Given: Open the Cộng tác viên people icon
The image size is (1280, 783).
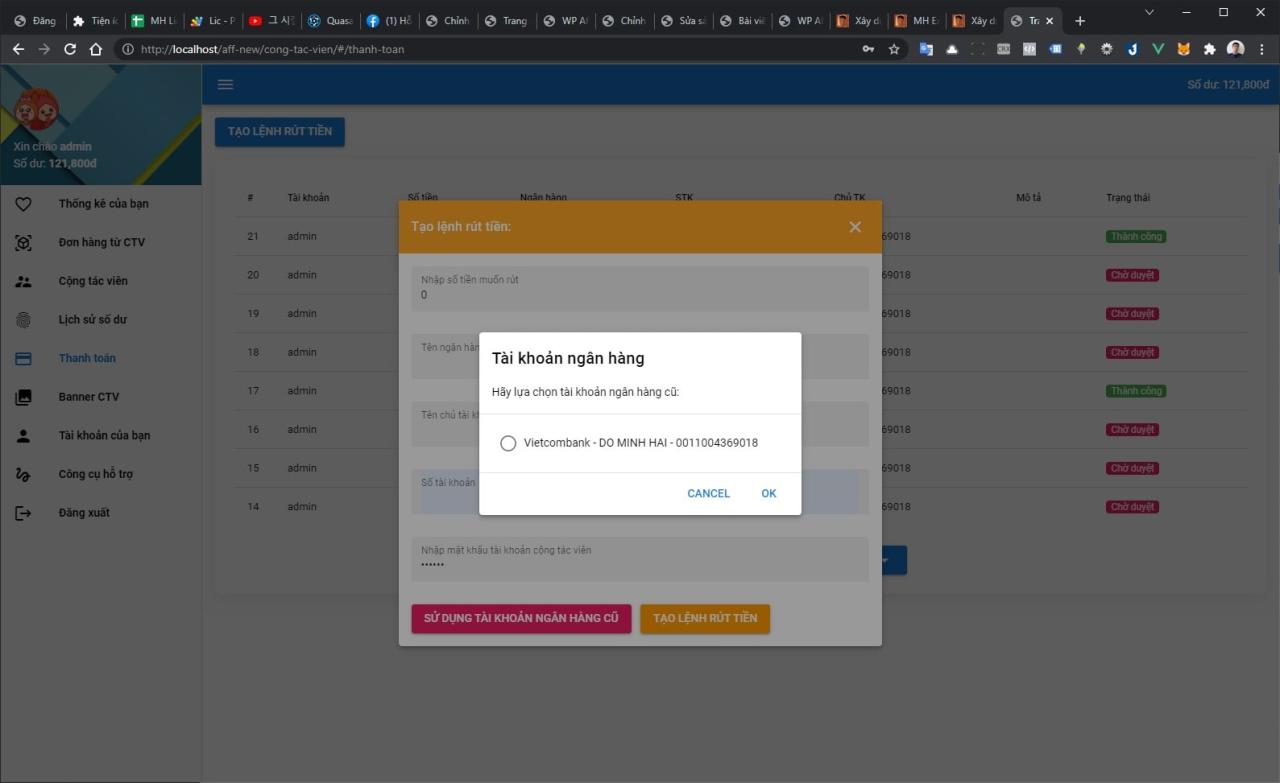Looking at the screenshot, I should (24, 281).
